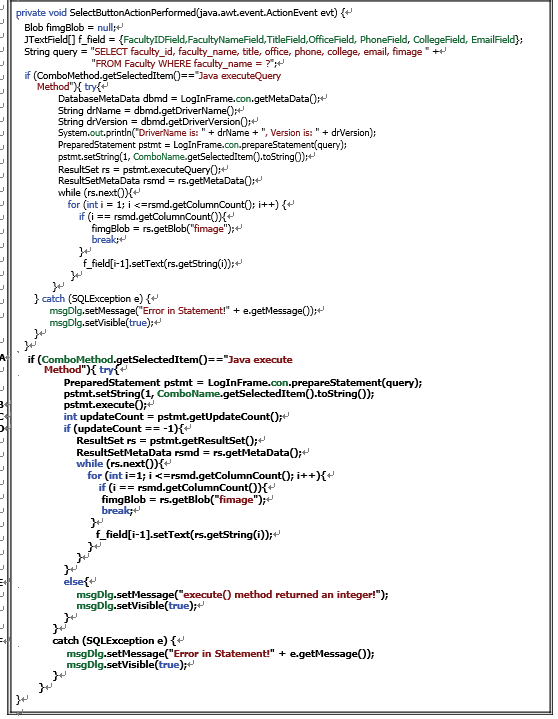Click the first pstmt.executeQuery line
The height and width of the screenshot is (719, 558).
(139, 170)
